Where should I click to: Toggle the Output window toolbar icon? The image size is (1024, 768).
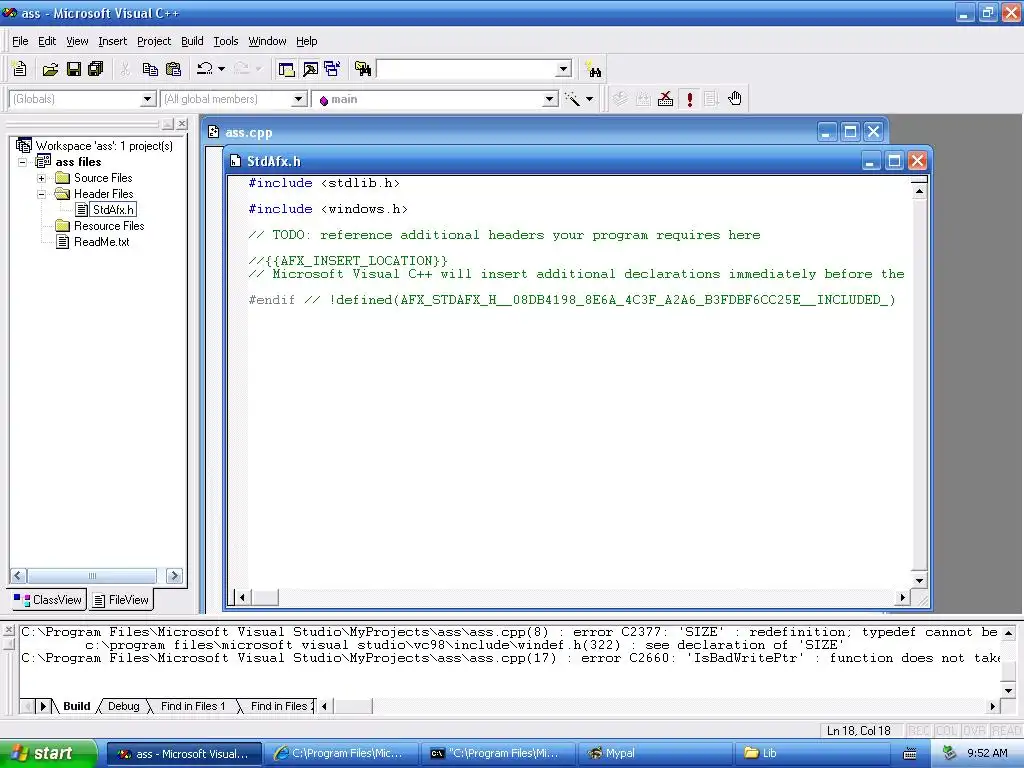310,69
